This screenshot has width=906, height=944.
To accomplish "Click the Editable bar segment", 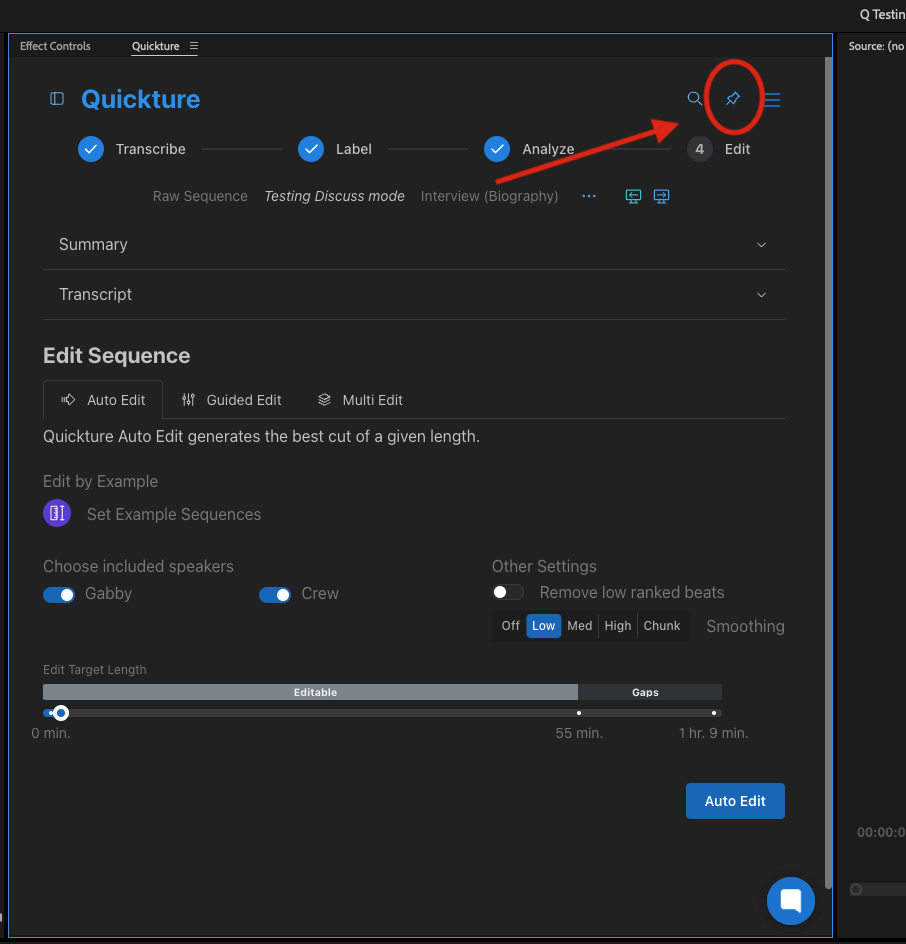I will 311,692.
